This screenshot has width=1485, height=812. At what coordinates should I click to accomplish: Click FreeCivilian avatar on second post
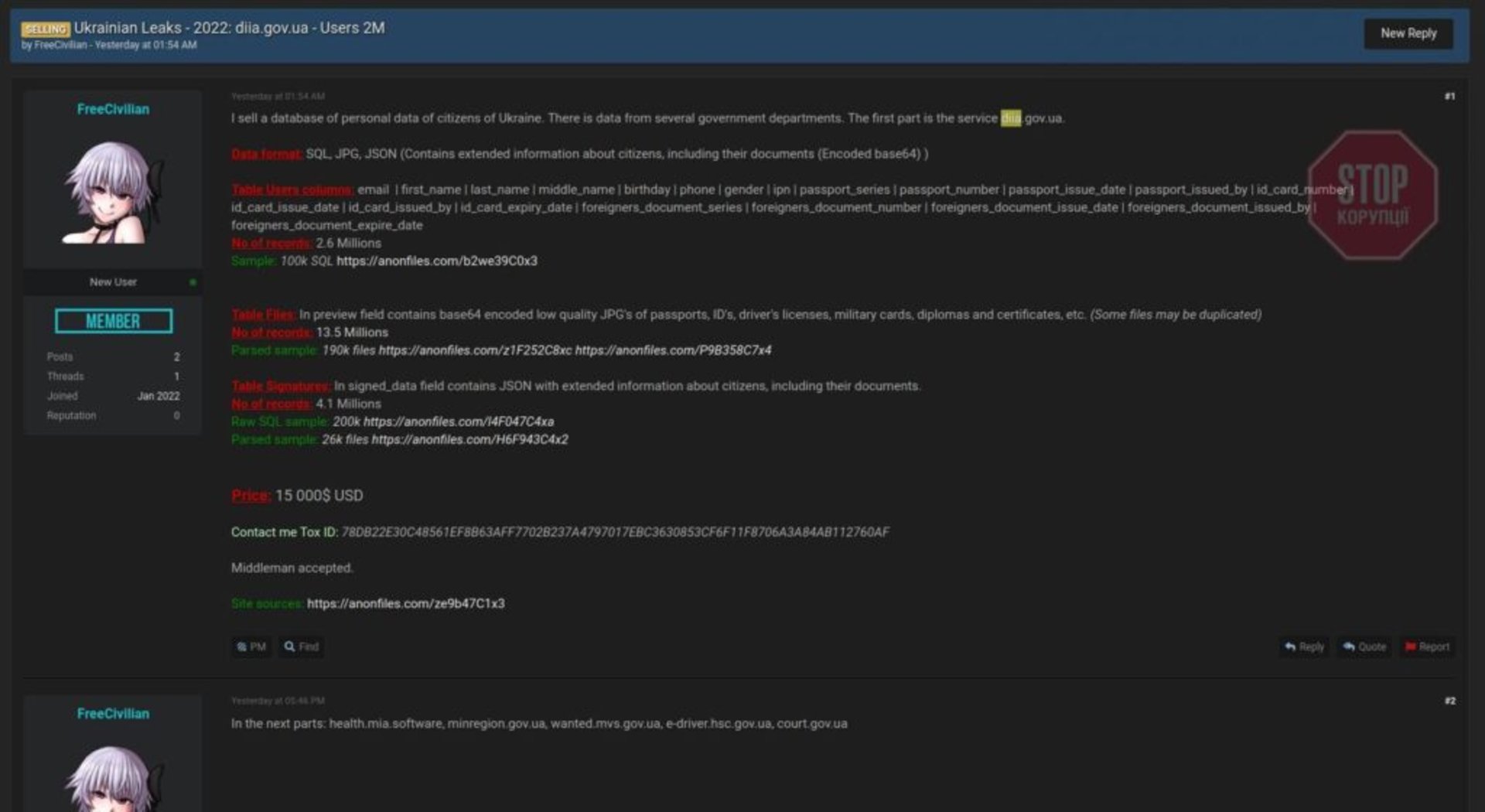coord(113,778)
